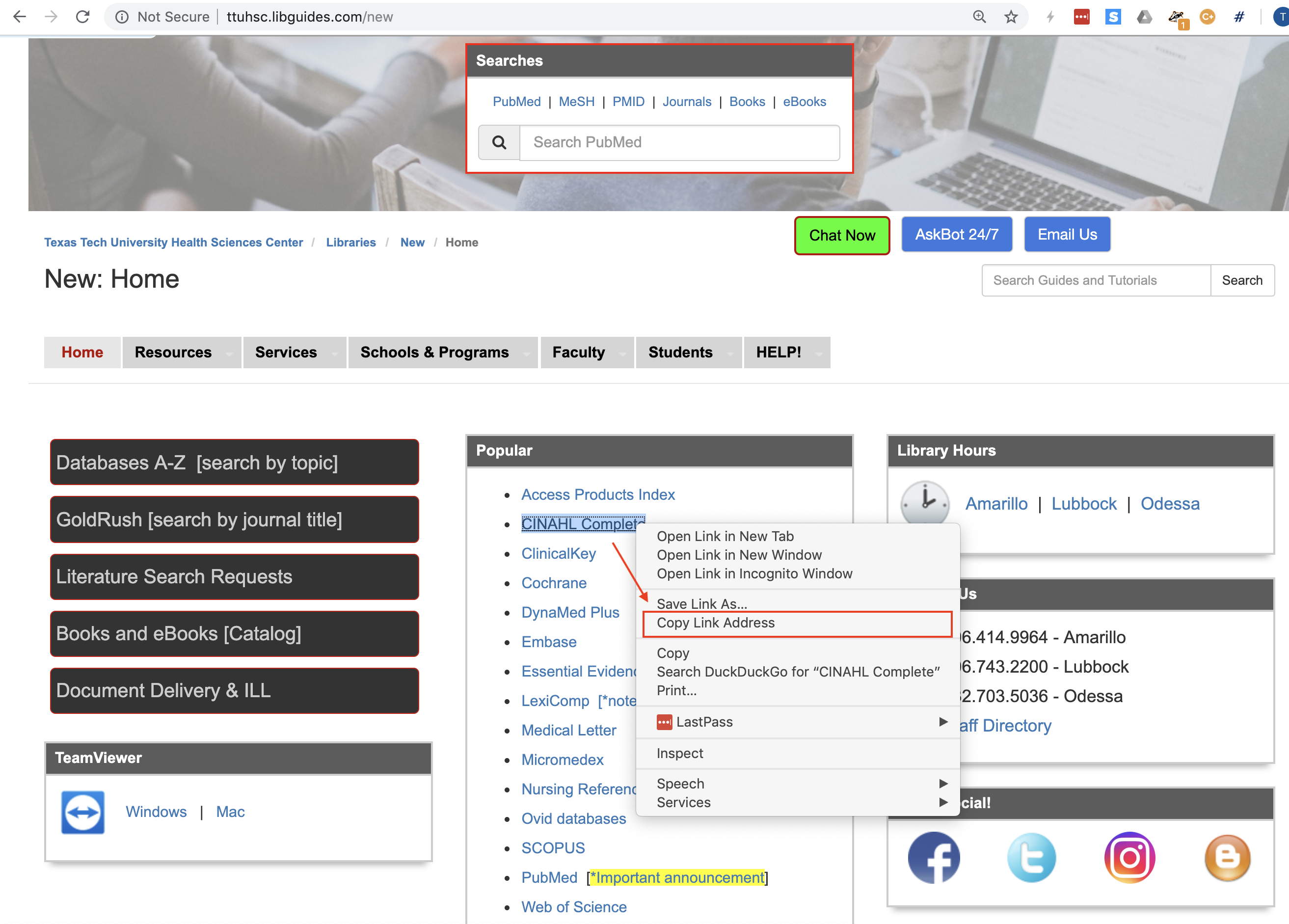Open the Twitter social icon
The width and height of the screenshot is (1289, 924).
pos(1031,857)
